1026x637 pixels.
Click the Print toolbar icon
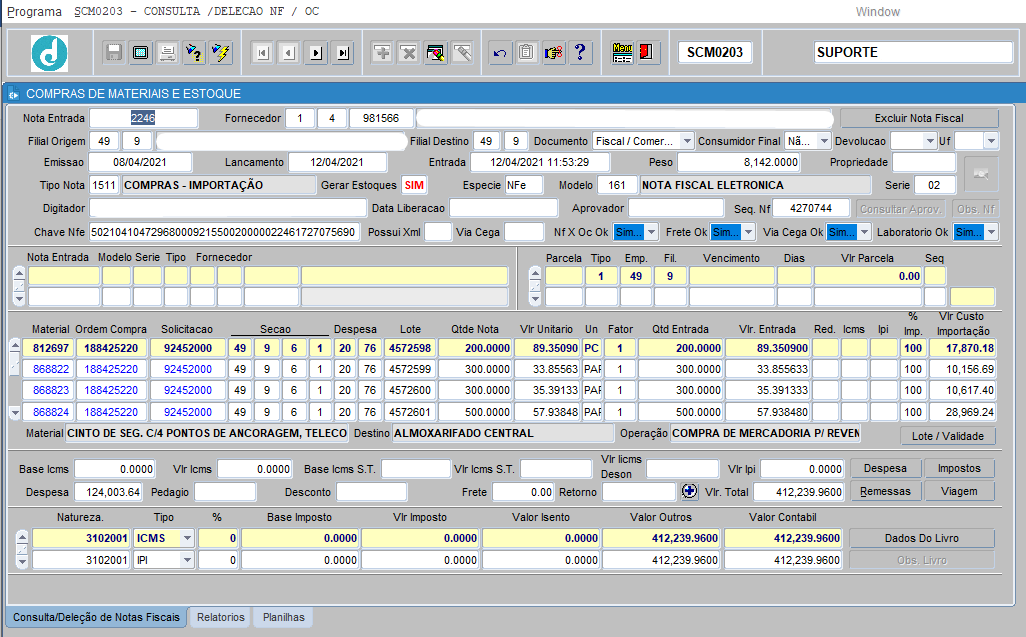click(x=168, y=52)
